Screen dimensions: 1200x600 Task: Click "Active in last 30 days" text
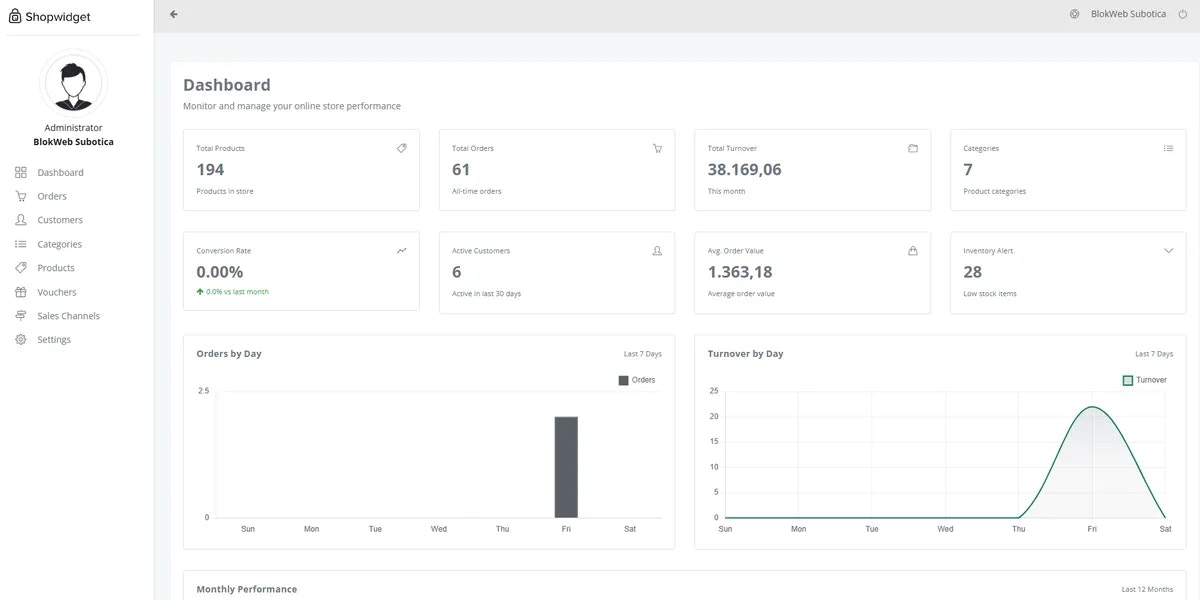[x=486, y=294]
